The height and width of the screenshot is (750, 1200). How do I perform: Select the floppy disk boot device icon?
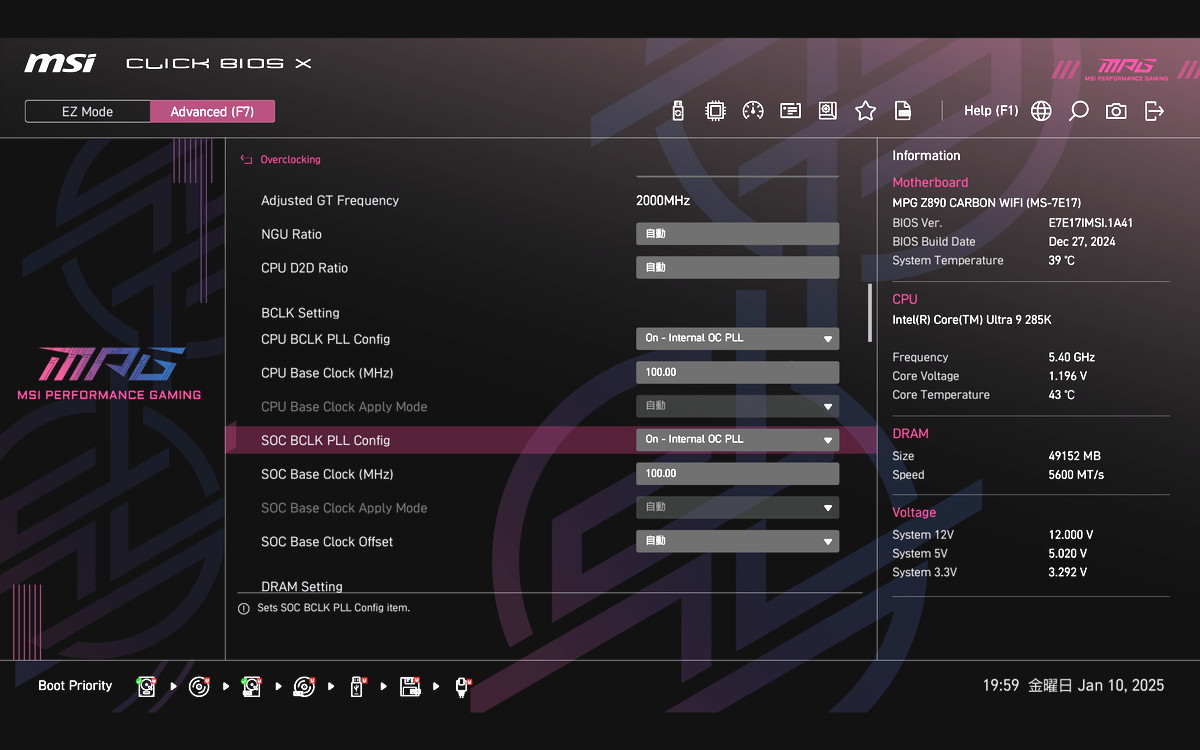click(x=409, y=686)
